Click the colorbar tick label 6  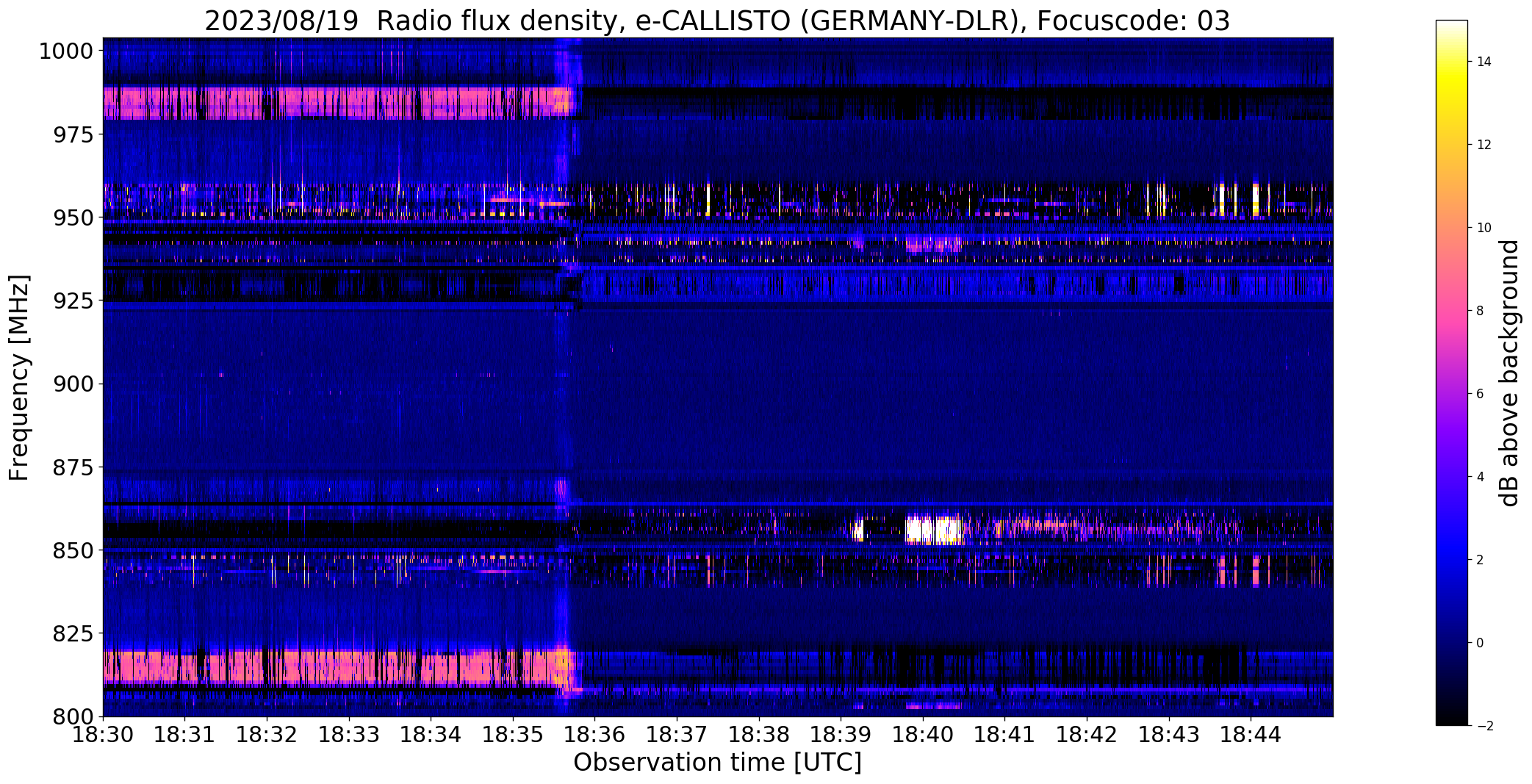click(1480, 394)
